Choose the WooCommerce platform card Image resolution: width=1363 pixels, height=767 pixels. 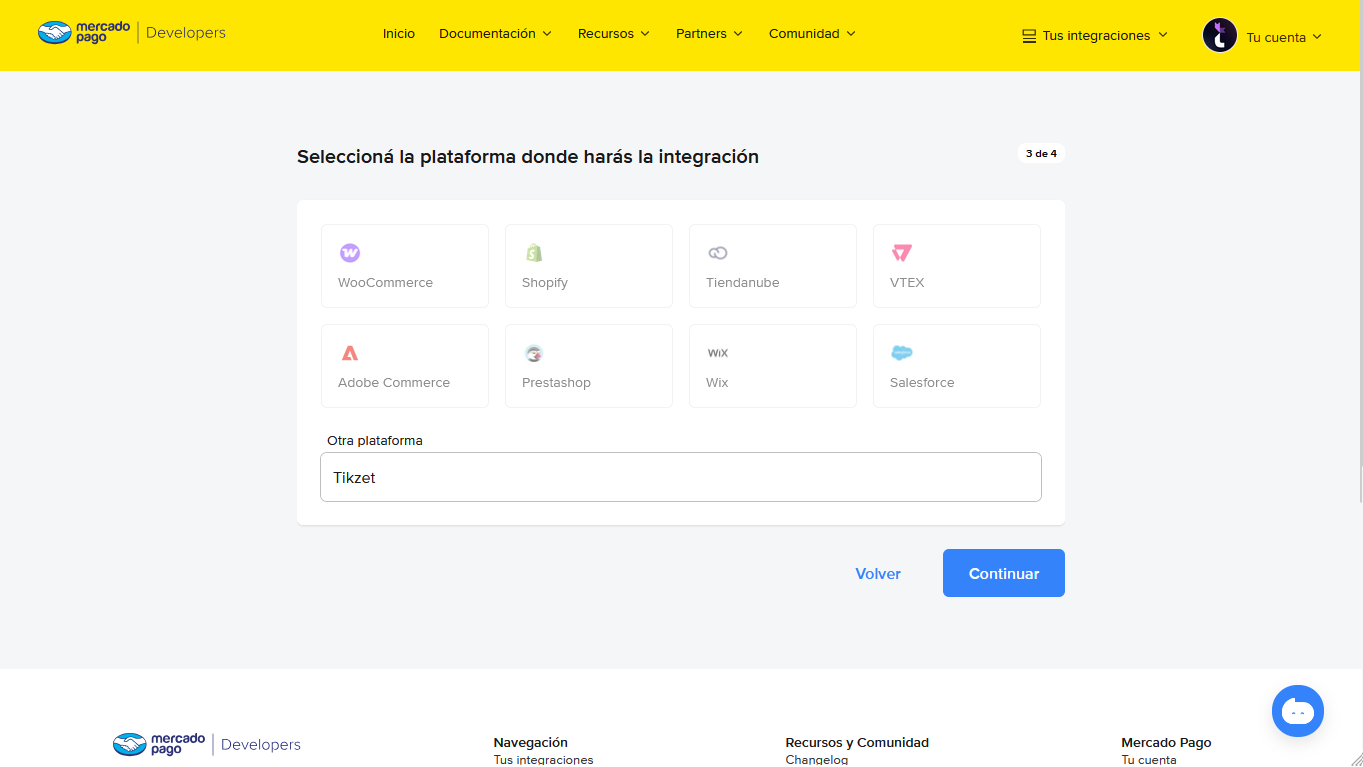[x=405, y=266]
